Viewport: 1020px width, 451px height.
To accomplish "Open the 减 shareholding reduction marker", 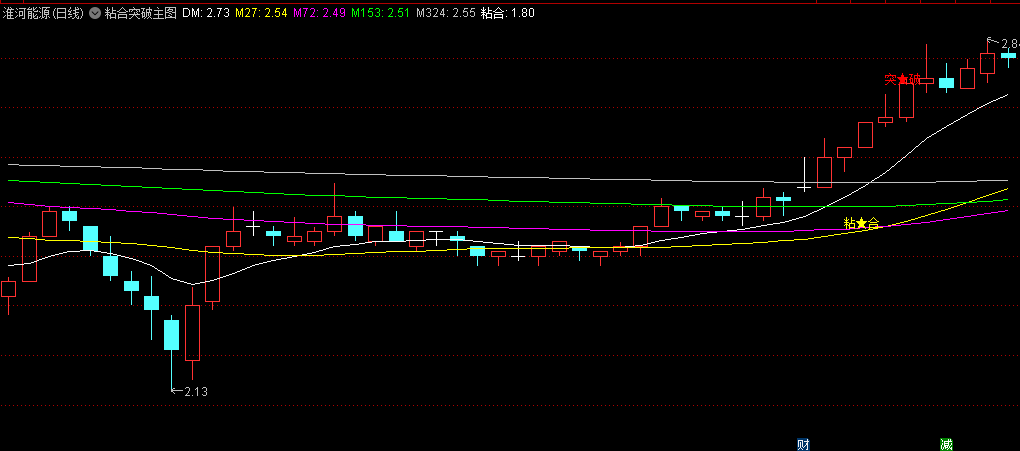I will [x=946, y=444].
